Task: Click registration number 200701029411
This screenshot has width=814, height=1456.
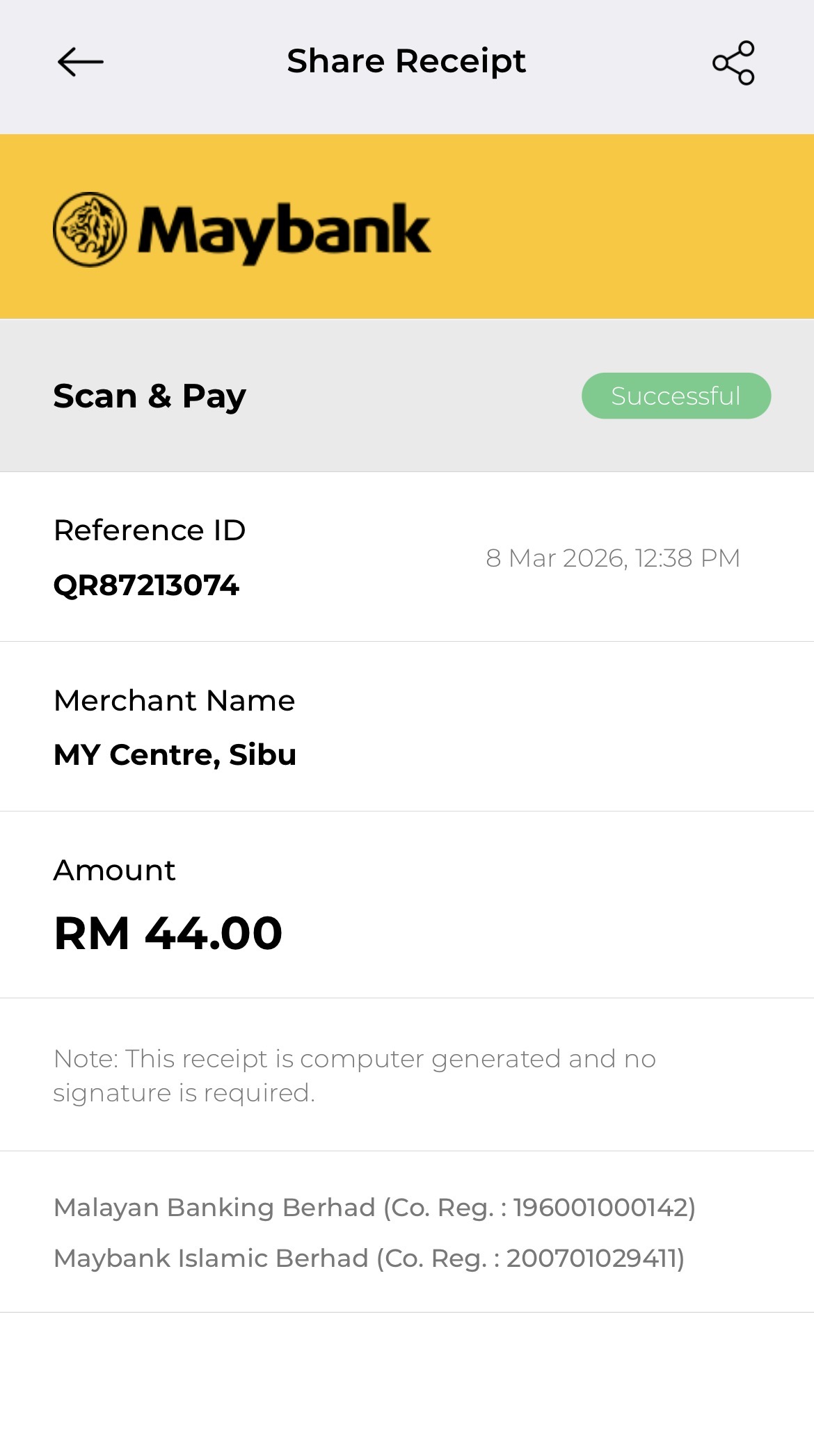Action: click(x=591, y=1259)
